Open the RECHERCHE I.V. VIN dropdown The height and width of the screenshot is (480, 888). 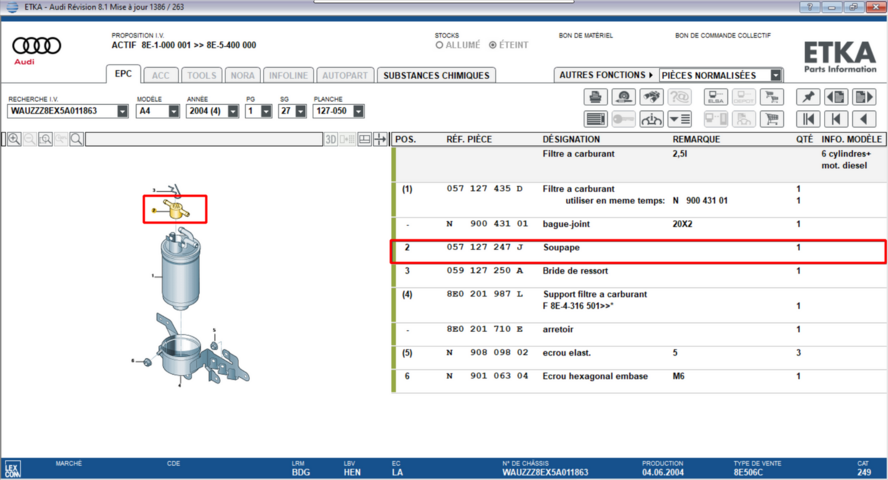tap(122, 111)
